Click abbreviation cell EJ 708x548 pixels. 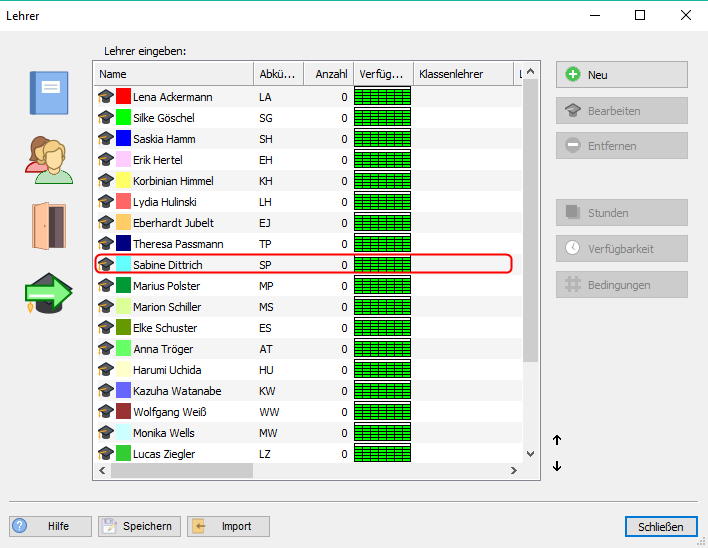[265, 223]
